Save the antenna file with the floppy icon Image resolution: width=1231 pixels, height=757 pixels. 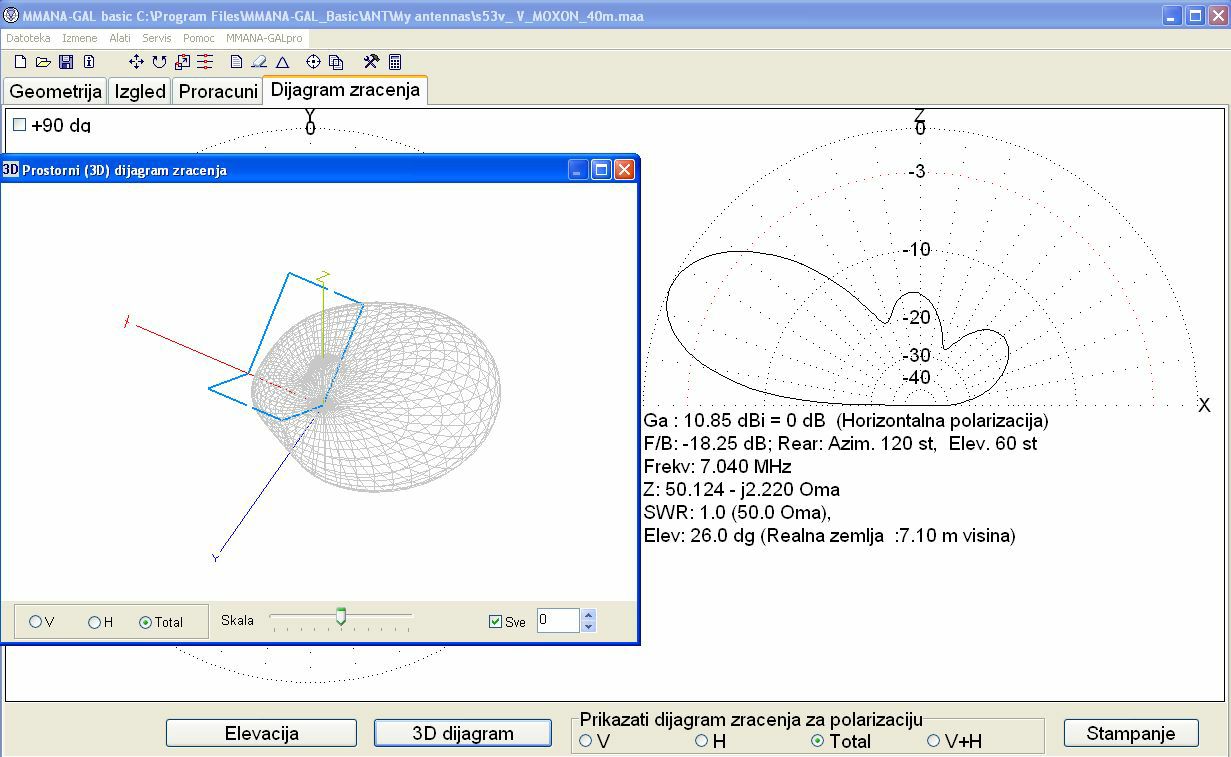[x=66, y=62]
